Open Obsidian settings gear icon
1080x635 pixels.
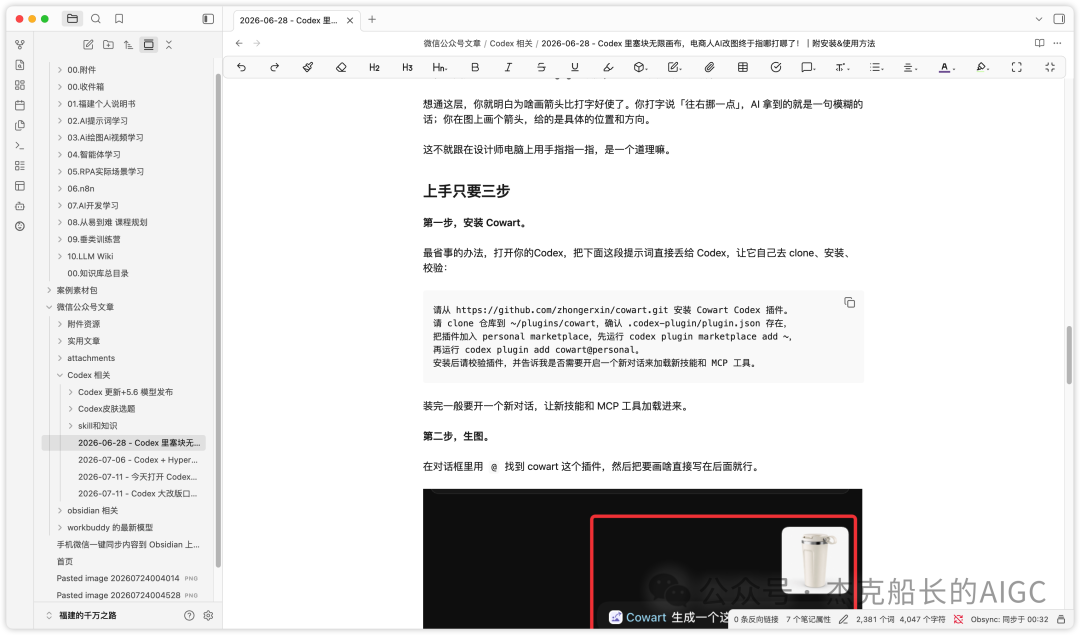pos(209,615)
